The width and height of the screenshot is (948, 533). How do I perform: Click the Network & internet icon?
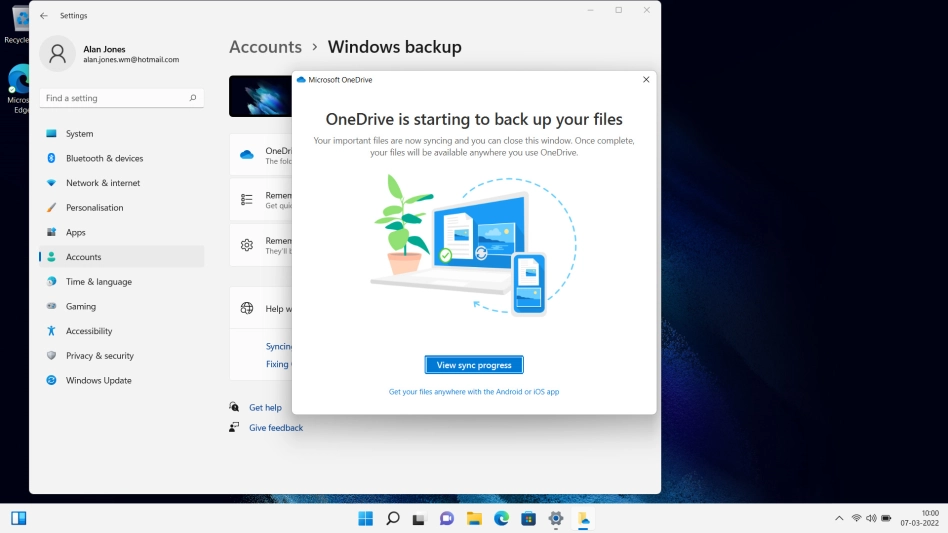click(51, 183)
